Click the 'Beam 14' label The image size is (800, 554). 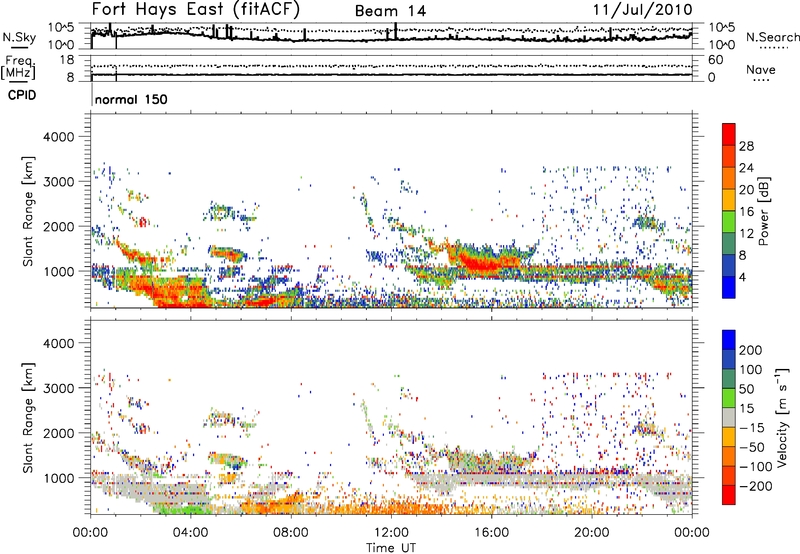pos(390,11)
